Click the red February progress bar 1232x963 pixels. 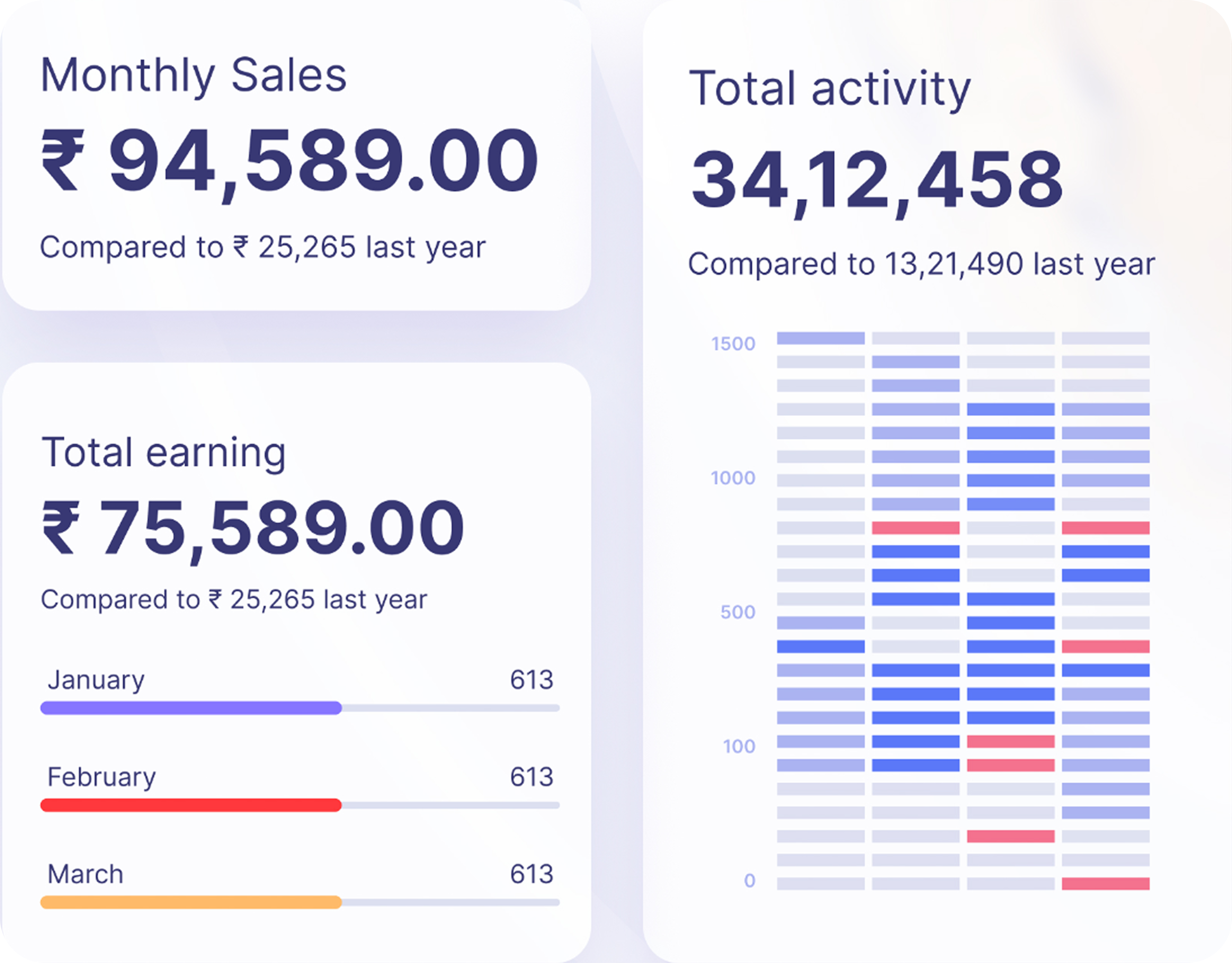(191, 805)
